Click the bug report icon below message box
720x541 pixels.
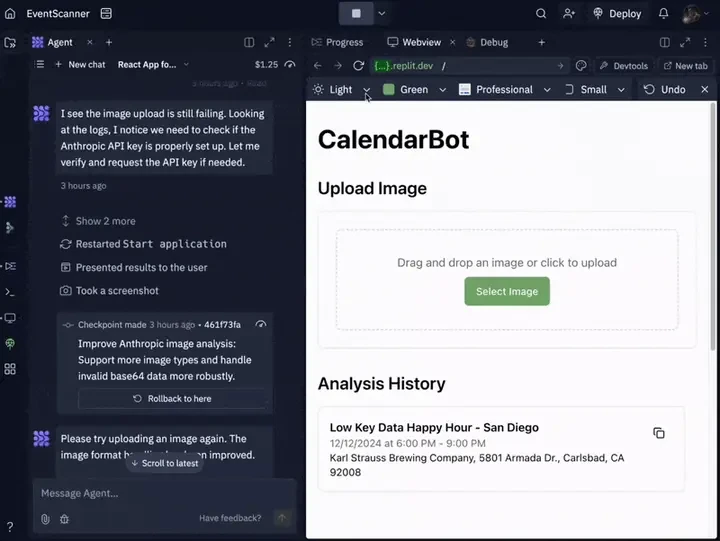(x=64, y=519)
